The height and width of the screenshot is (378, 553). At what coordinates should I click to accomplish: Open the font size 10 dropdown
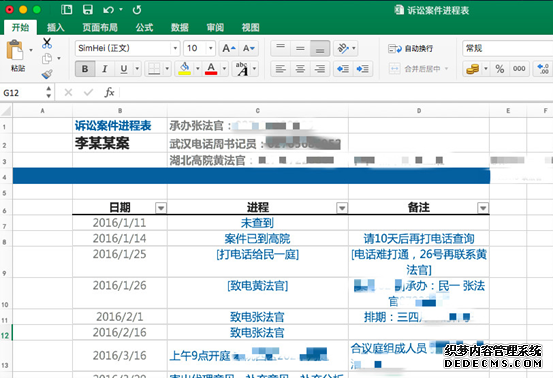(x=211, y=48)
